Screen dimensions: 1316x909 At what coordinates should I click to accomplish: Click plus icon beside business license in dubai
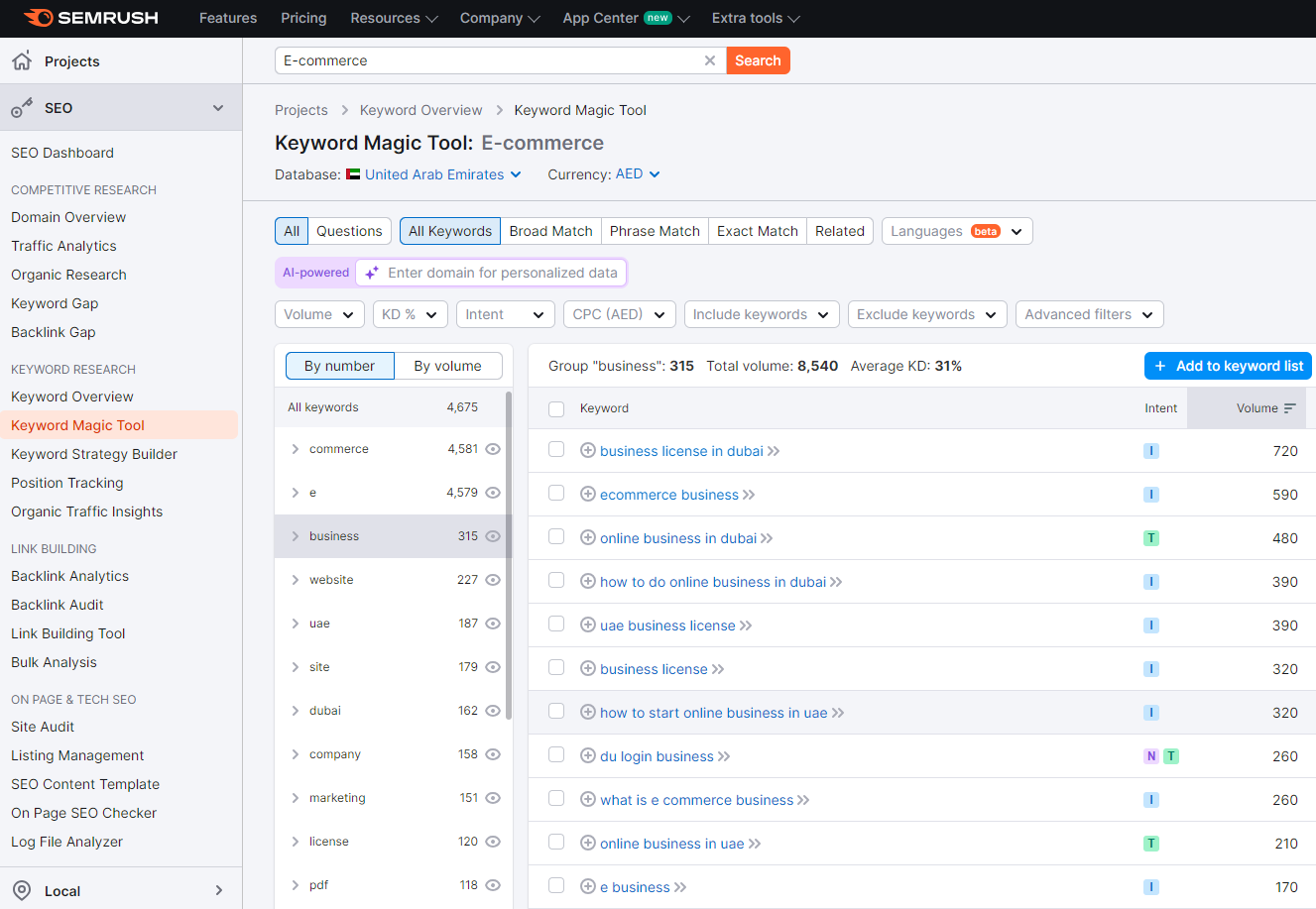tap(588, 451)
